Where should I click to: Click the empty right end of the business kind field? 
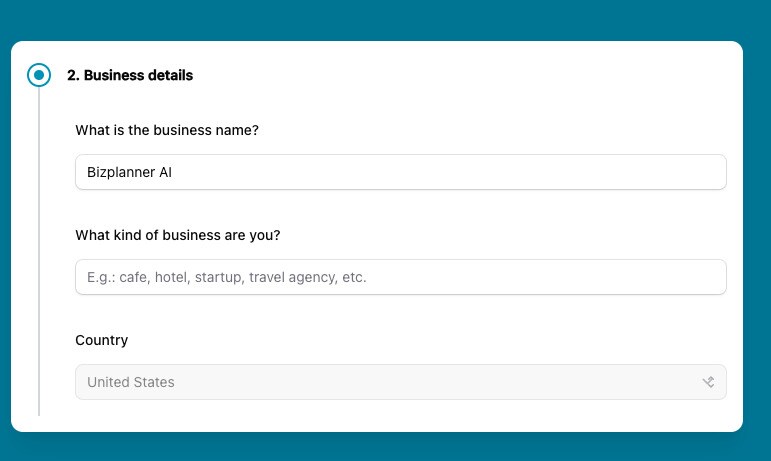point(650,277)
